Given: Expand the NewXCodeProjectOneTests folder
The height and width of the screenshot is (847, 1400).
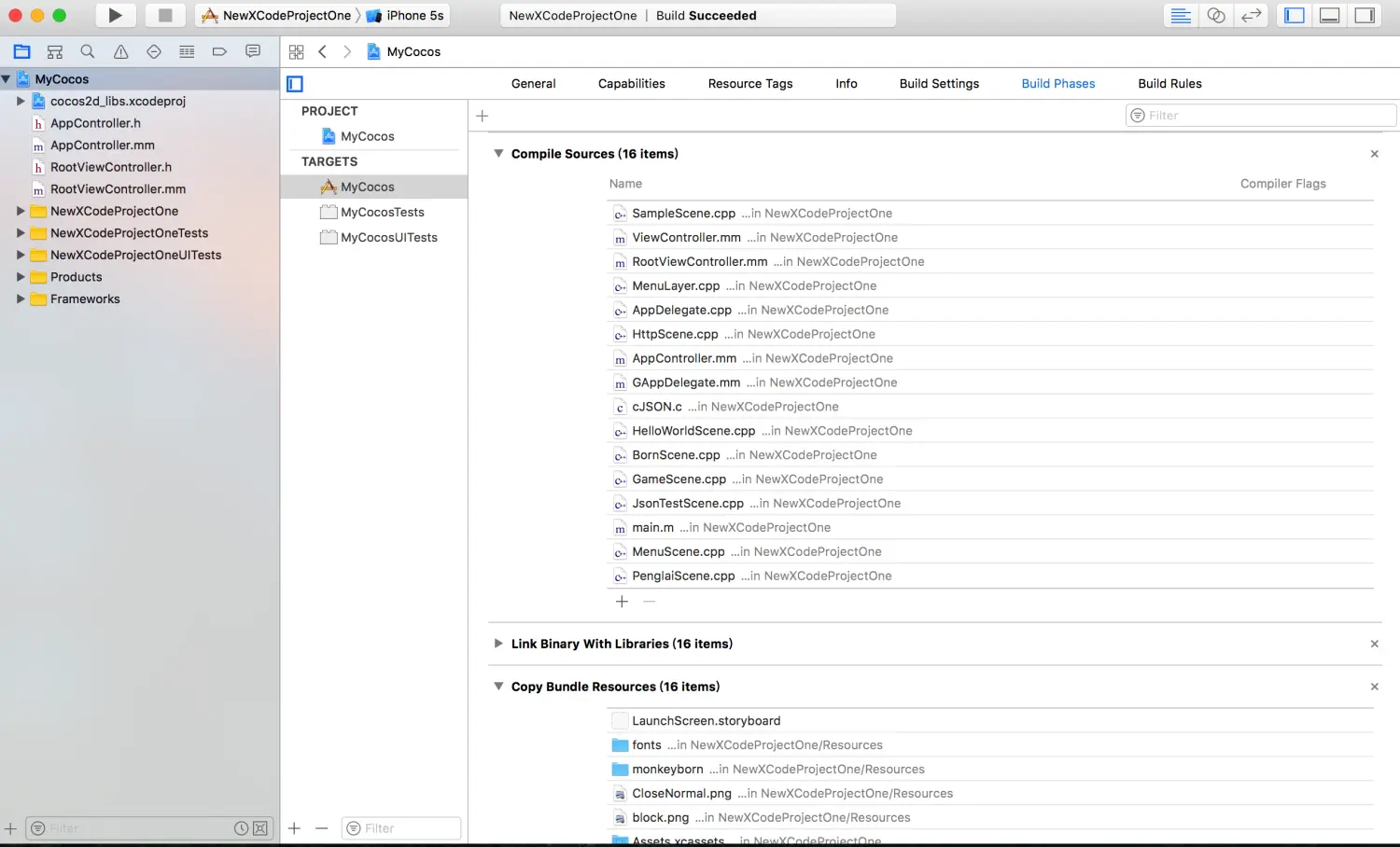Looking at the screenshot, I should coord(21,233).
